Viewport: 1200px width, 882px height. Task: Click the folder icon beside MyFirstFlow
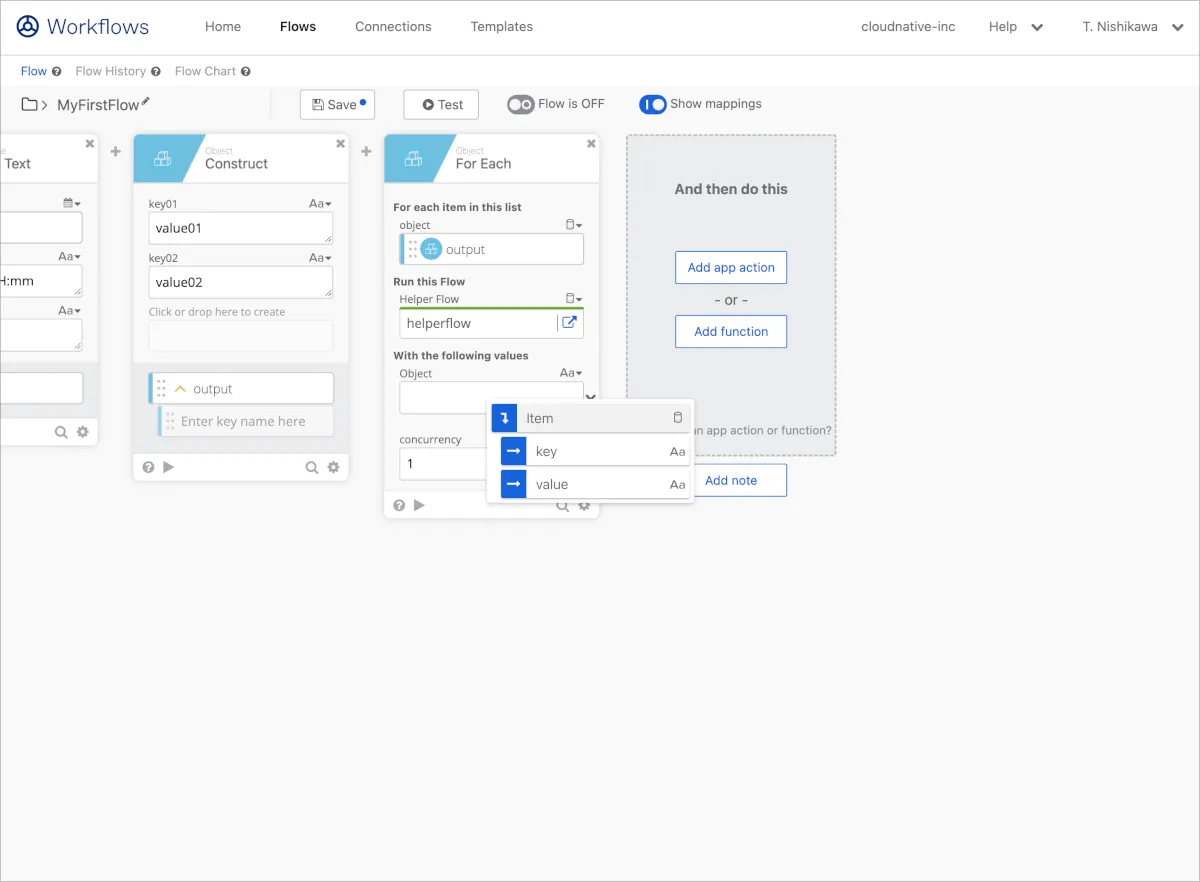click(30, 104)
